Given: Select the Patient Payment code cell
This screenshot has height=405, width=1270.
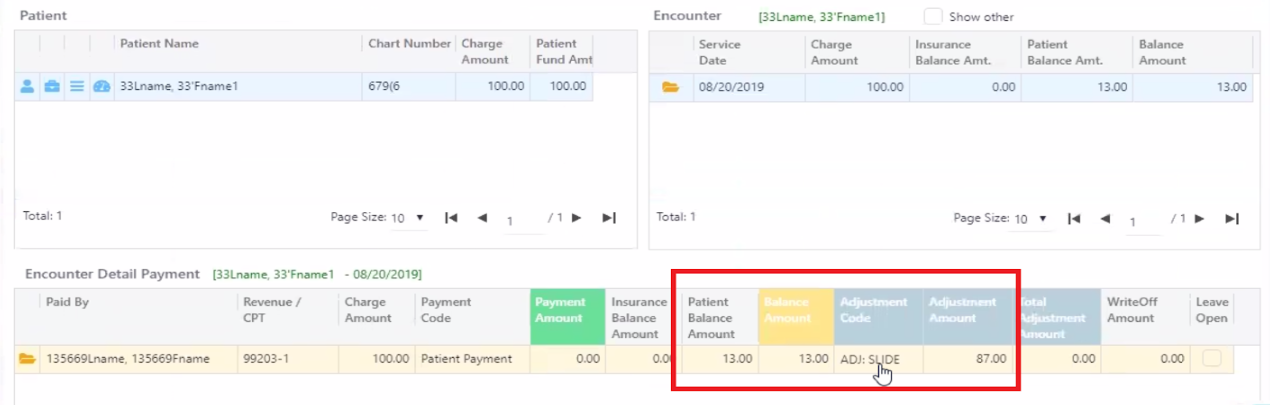Looking at the screenshot, I should coord(466,359).
